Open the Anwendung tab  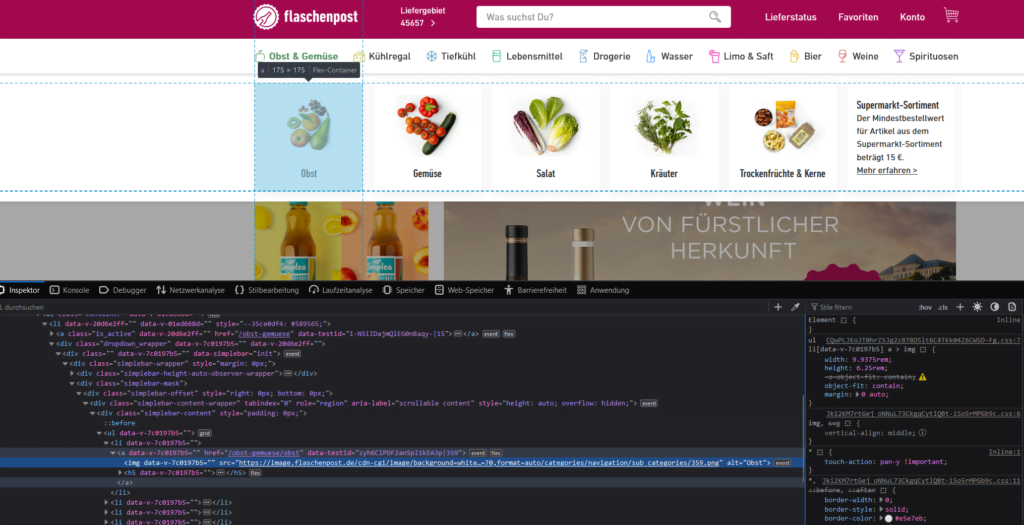coord(603,290)
